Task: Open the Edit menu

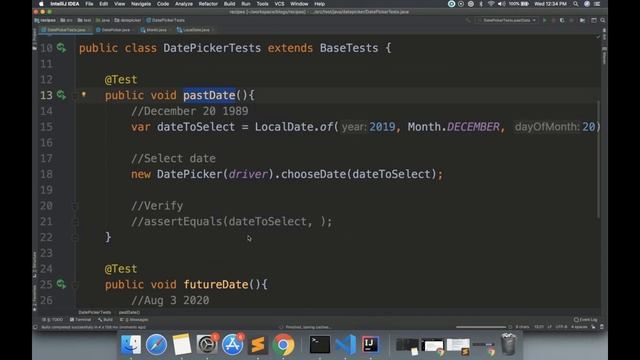Action: click(104, 4)
